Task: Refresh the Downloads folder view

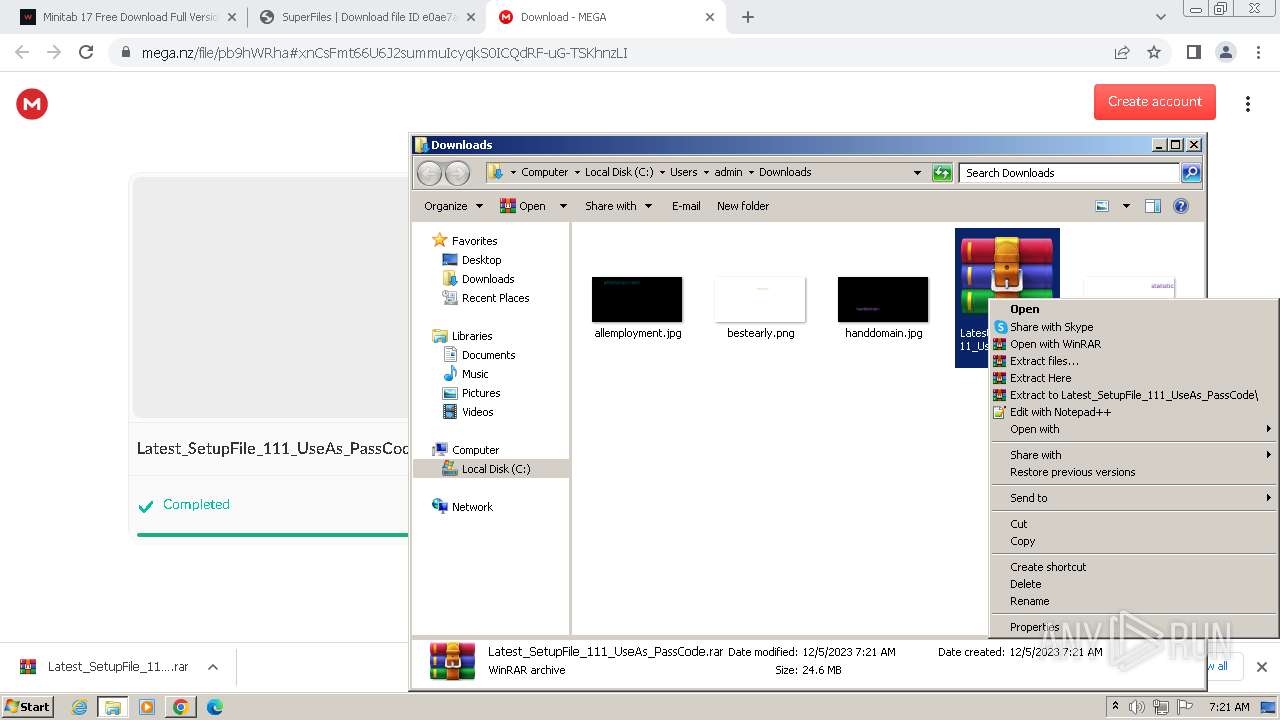Action: (x=942, y=173)
